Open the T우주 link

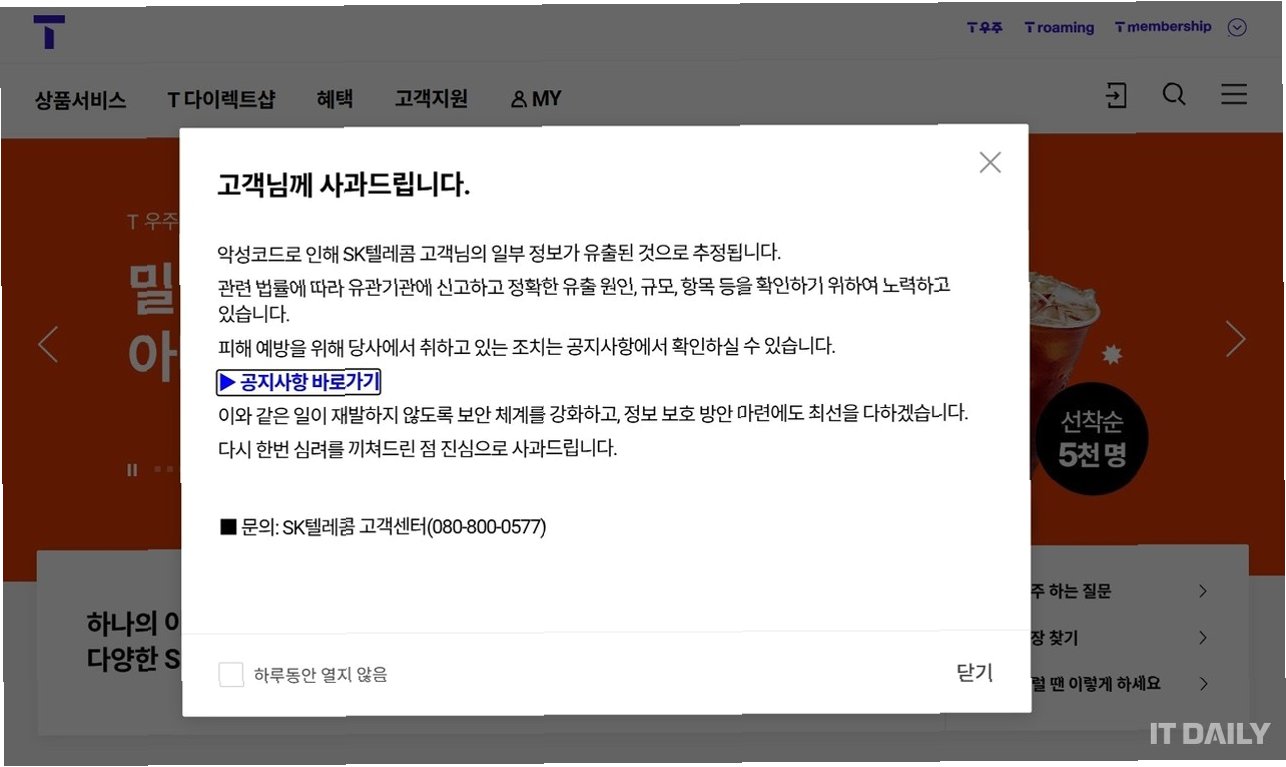[984, 28]
